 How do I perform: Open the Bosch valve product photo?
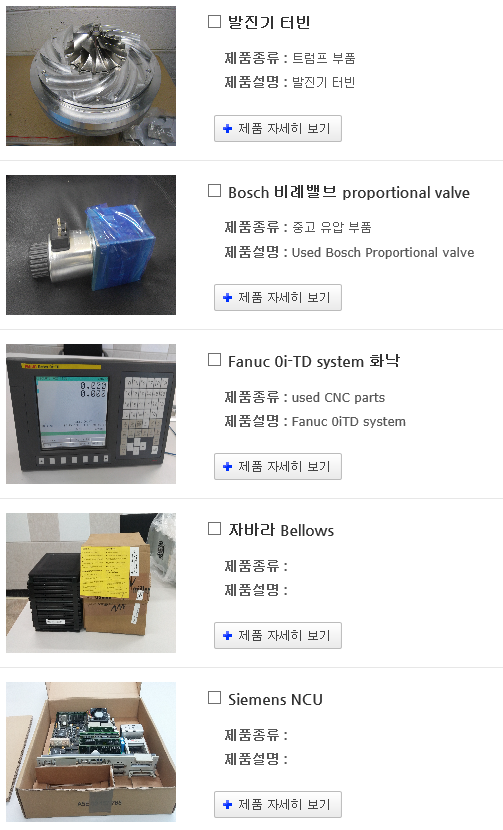[91, 245]
